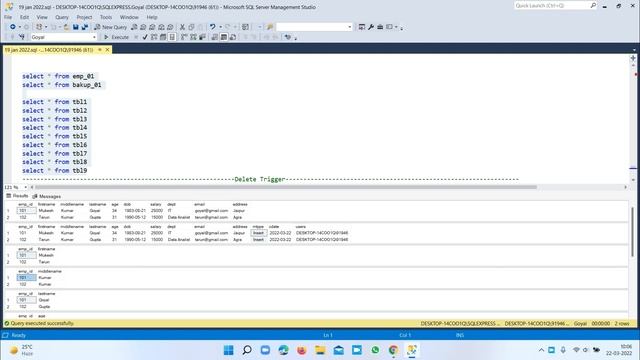Switch output to Results to File
640x360 pixels.
pos(233,37)
